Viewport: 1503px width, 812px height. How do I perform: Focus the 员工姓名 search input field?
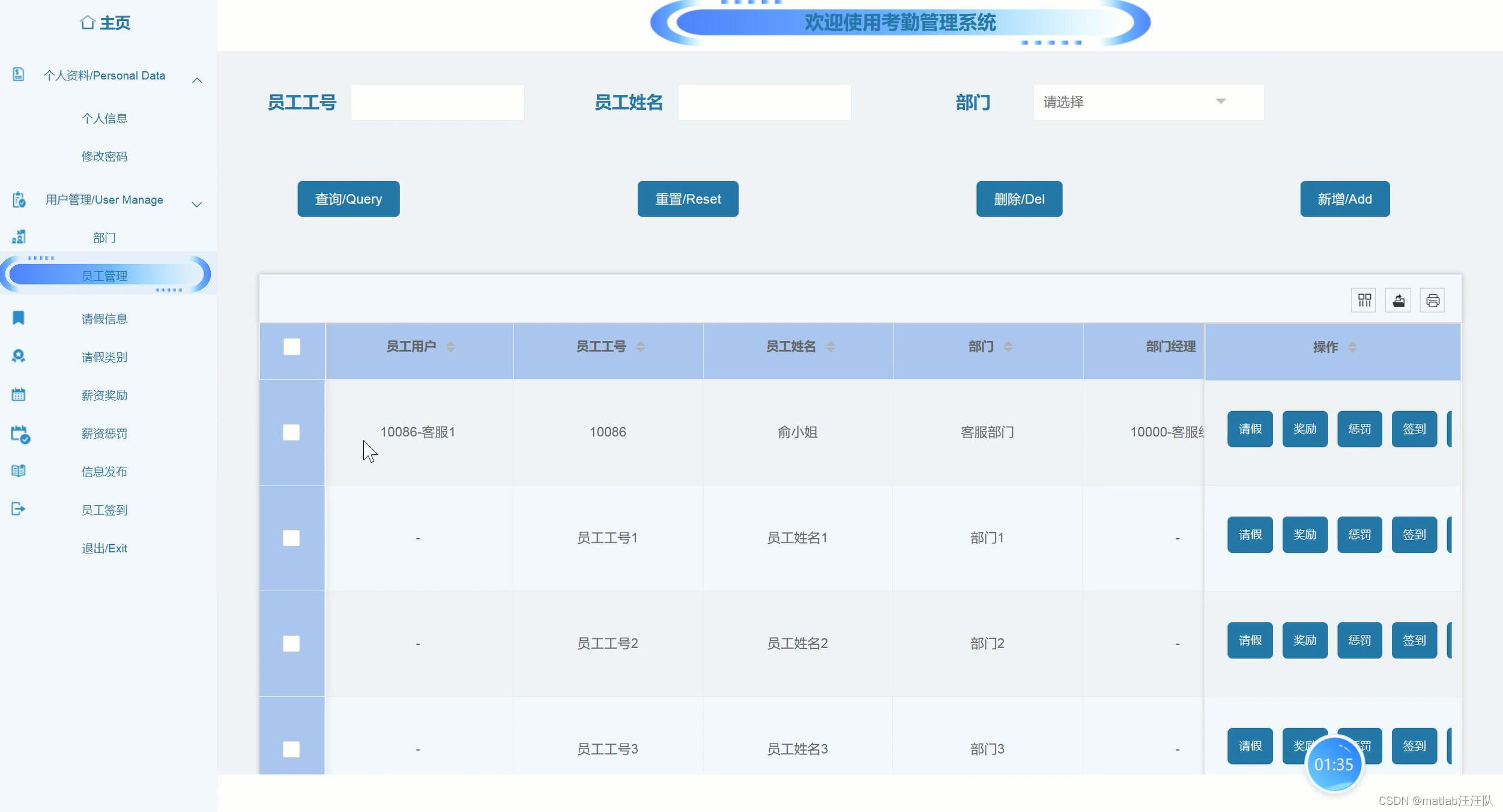tap(764, 102)
